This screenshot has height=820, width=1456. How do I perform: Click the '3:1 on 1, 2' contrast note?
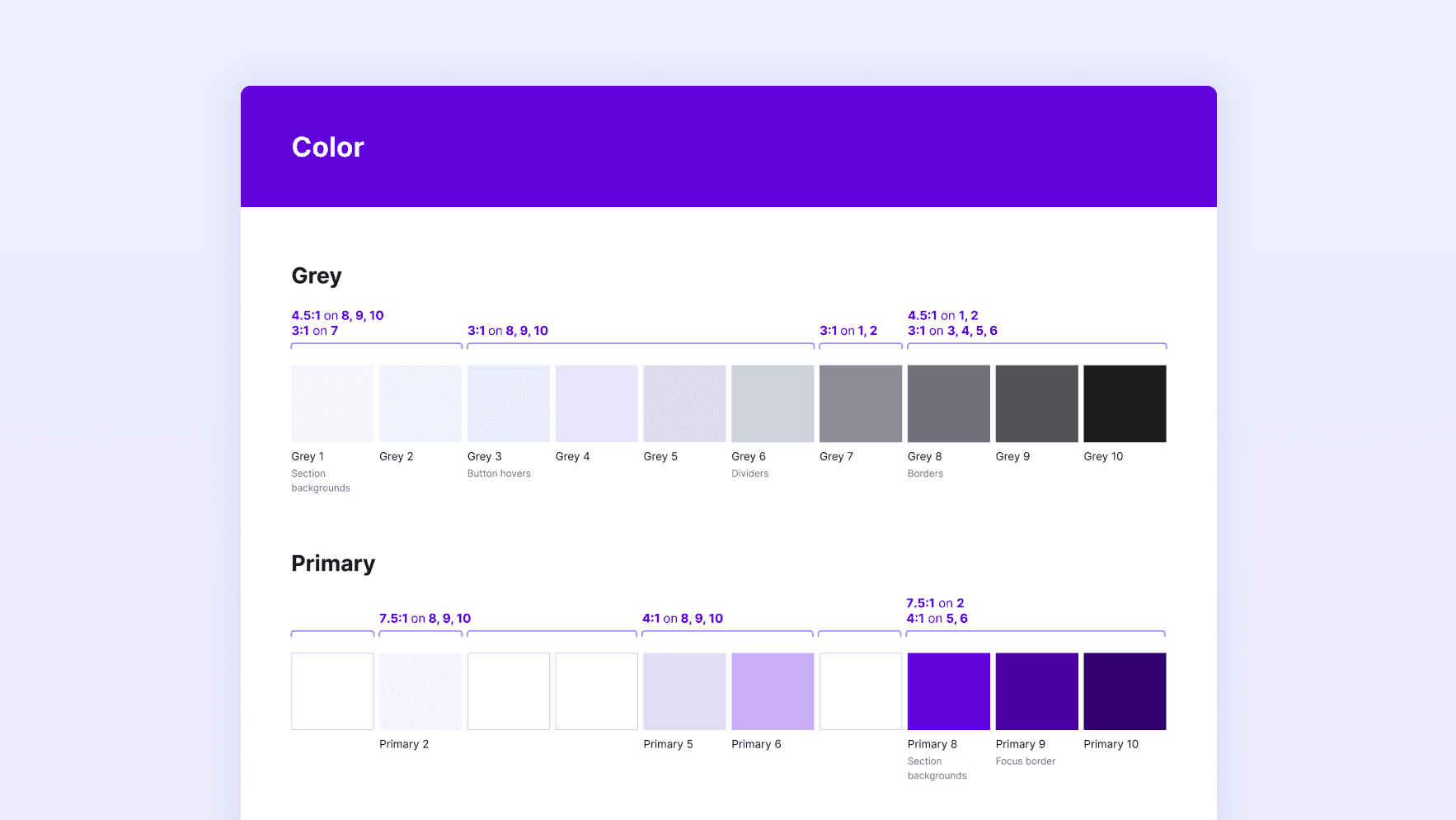[848, 331]
